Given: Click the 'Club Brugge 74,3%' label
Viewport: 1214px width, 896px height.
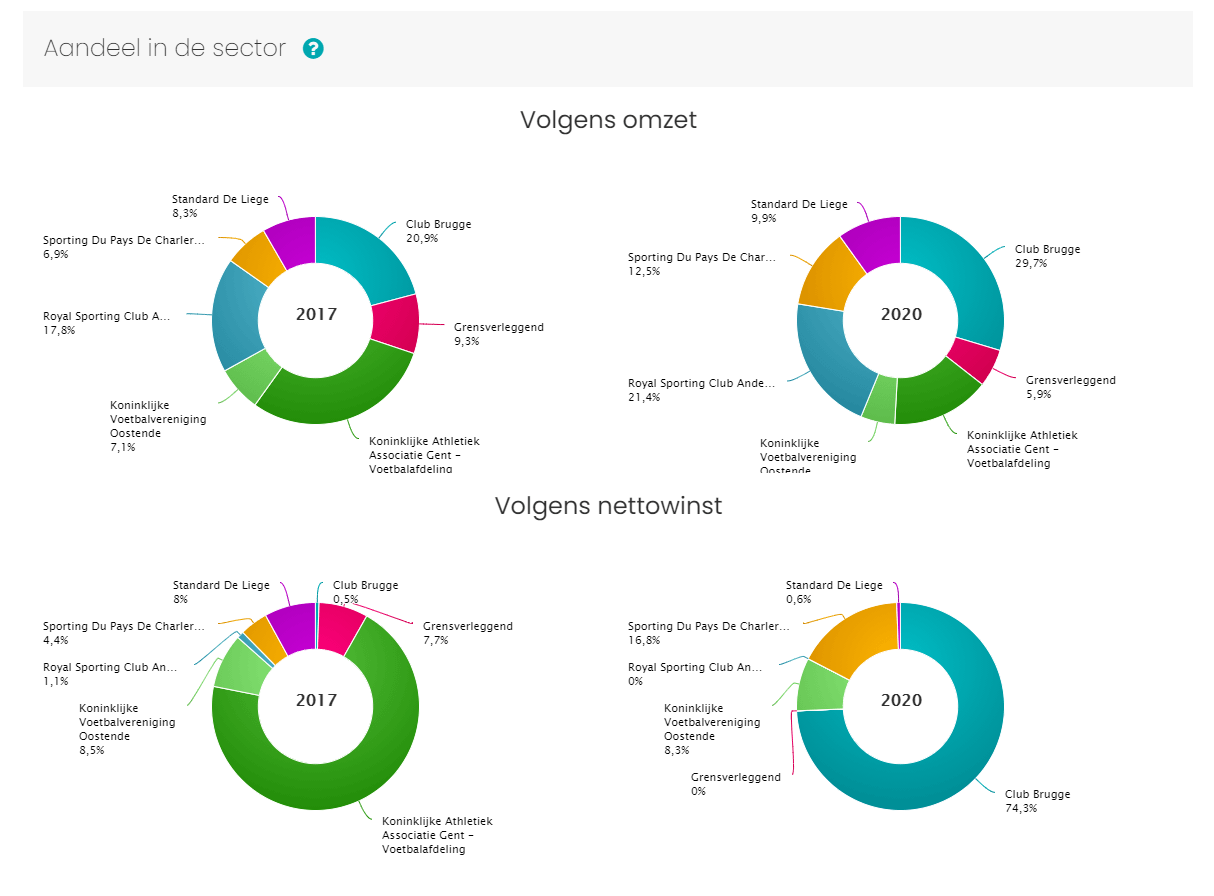Looking at the screenshot, I should pos(1037,801).
